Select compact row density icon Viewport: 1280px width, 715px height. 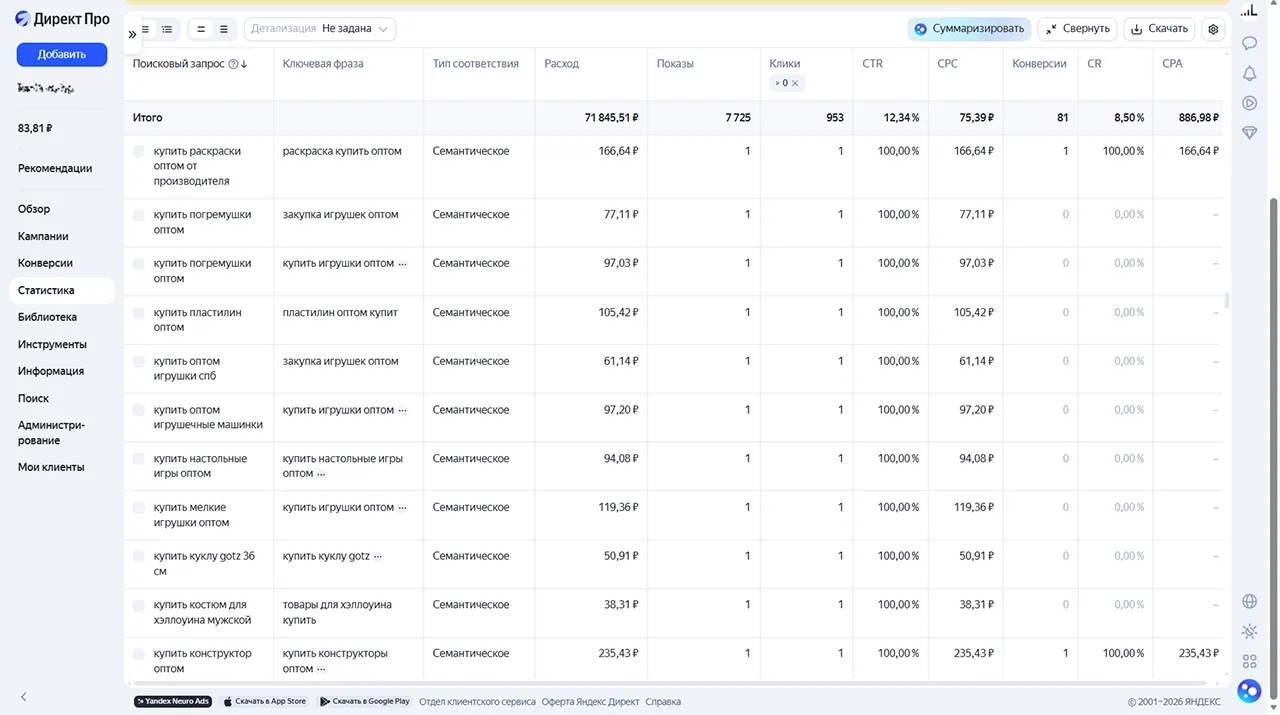coord(201,29)
